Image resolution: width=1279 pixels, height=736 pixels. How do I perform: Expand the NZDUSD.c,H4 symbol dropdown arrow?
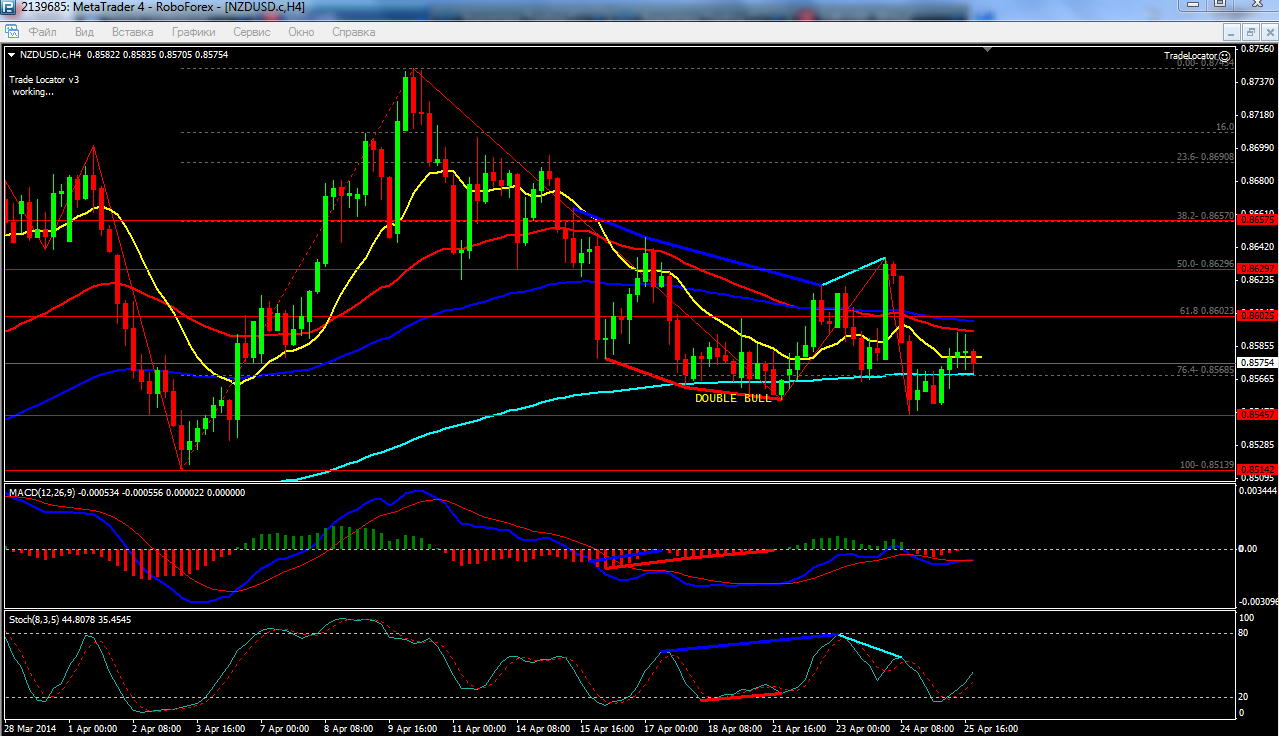11,55
